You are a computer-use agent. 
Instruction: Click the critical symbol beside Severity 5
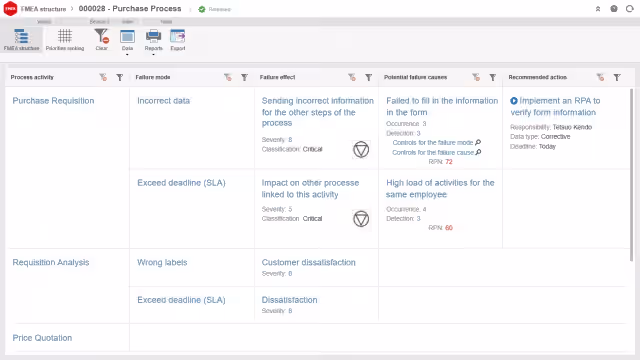coord(361,219)
